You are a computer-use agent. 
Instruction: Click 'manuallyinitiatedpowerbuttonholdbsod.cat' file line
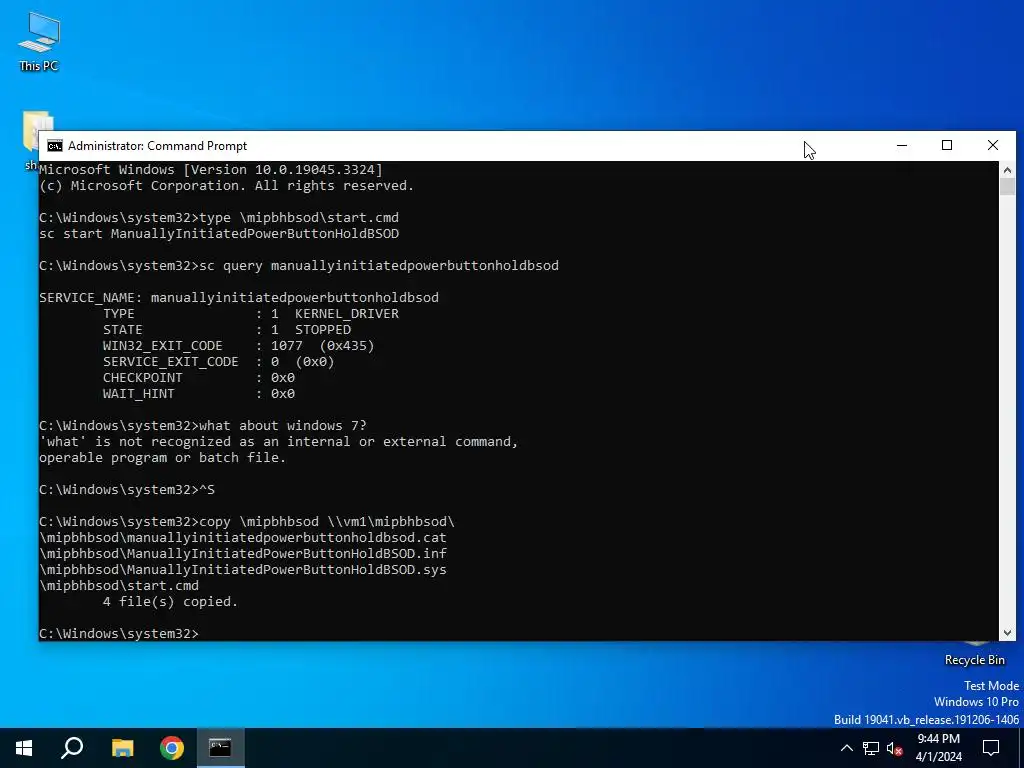[243, 537]
